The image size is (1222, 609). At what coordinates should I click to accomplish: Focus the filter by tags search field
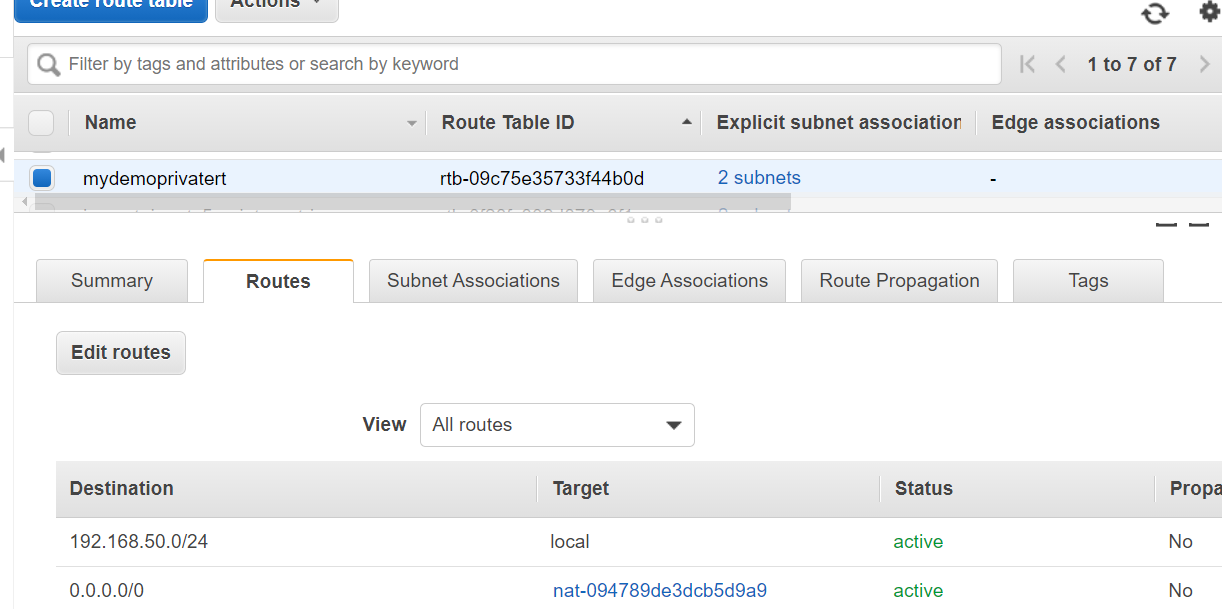coord(530,64)
